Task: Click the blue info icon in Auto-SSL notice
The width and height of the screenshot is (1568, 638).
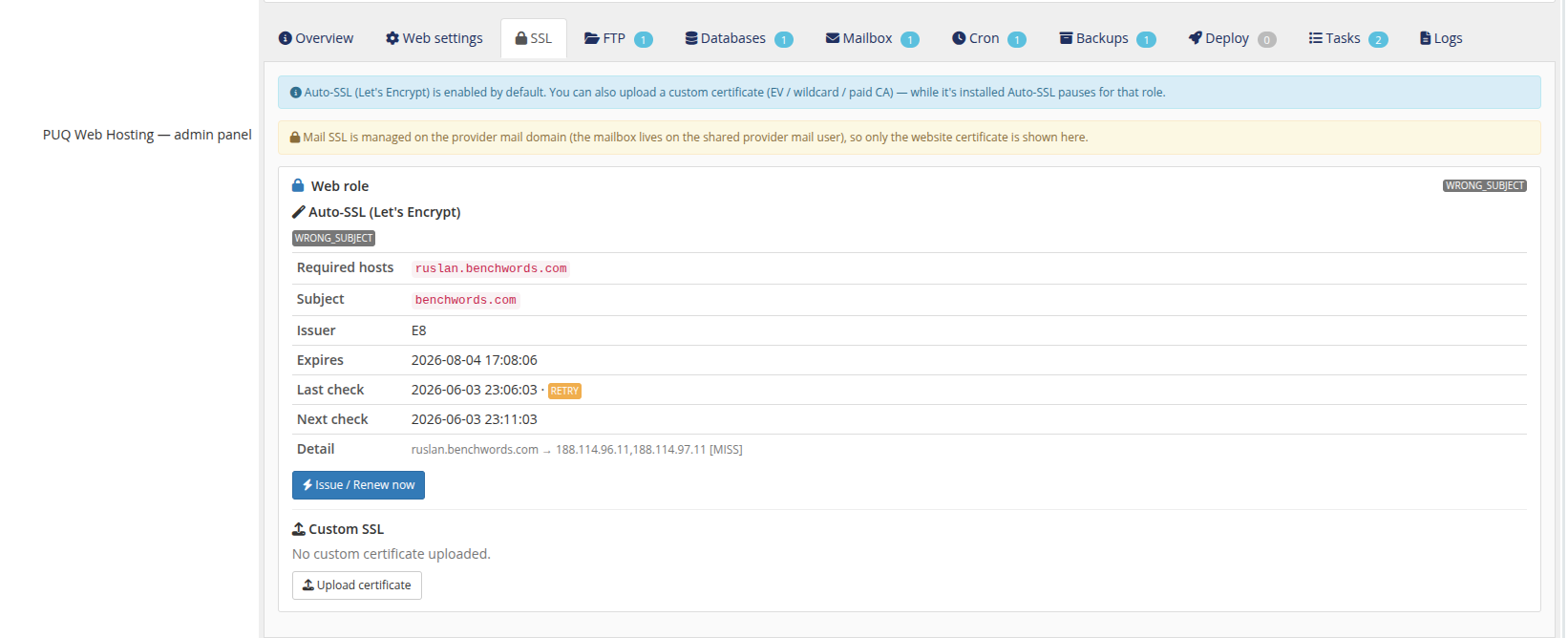Action: [296, 93]
